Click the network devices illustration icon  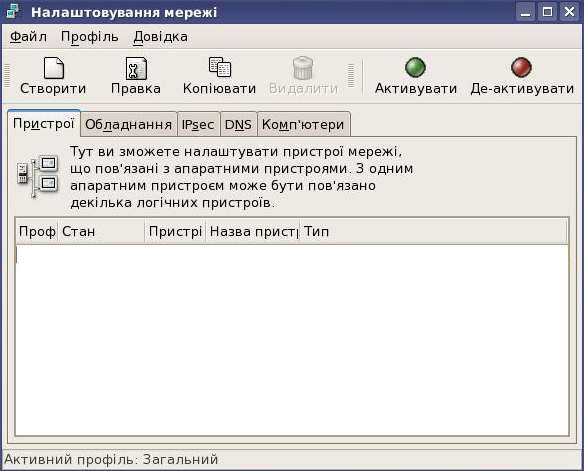38,176
